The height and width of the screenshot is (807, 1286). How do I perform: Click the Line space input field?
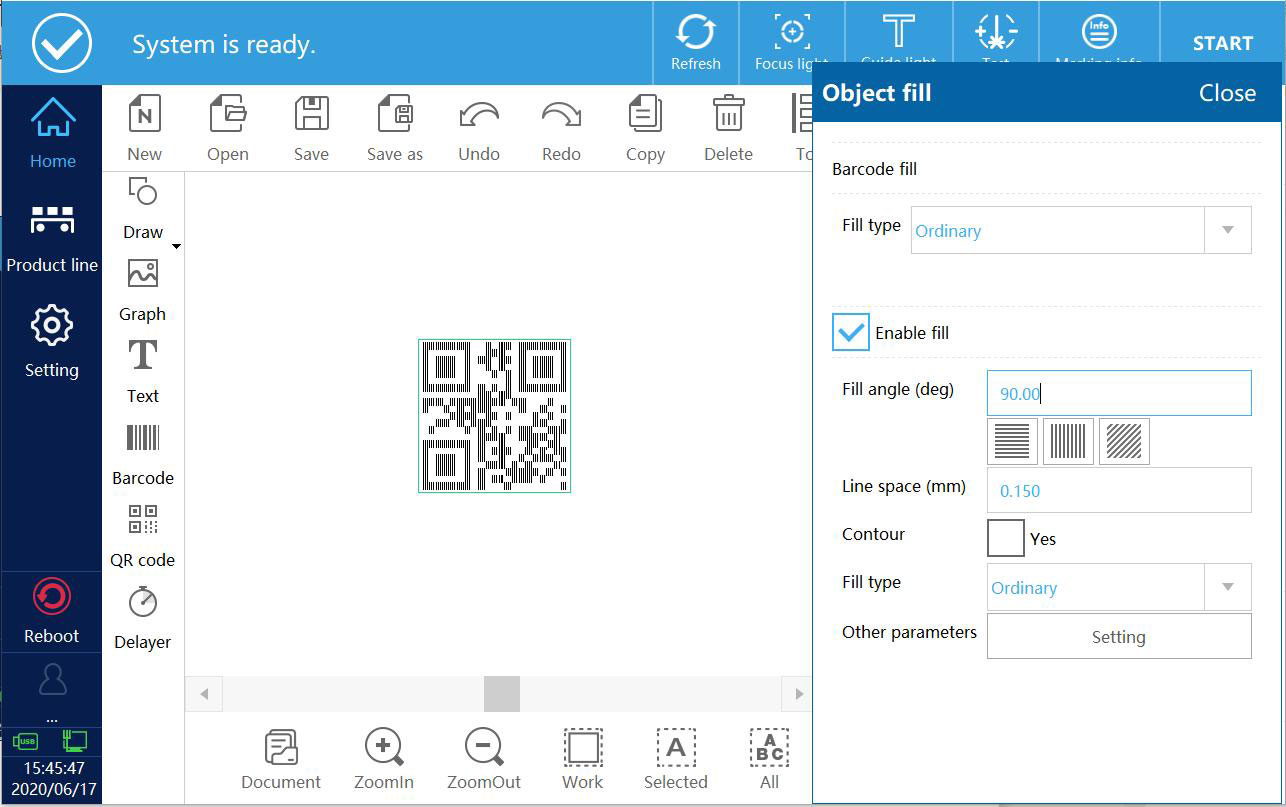coord(1119,490)
